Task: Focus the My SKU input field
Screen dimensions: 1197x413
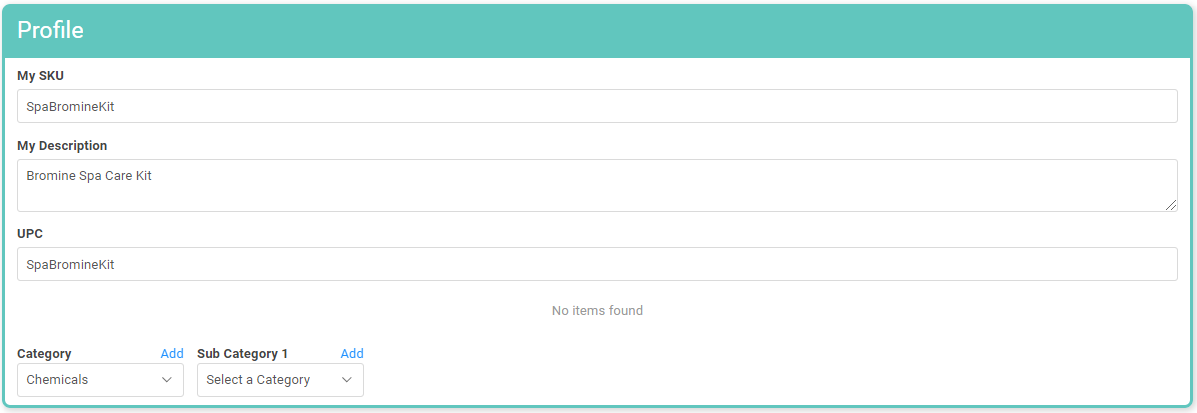Action: 597,106
